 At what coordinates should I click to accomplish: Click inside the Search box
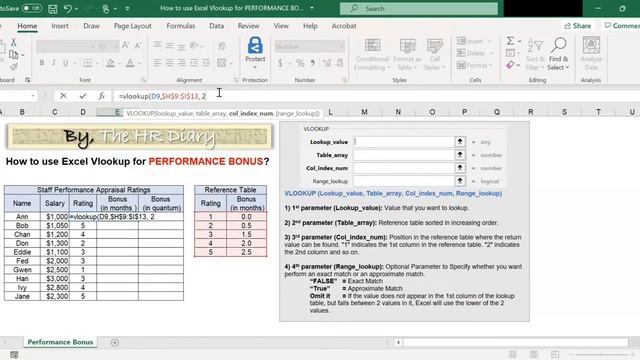pos(419,8)
